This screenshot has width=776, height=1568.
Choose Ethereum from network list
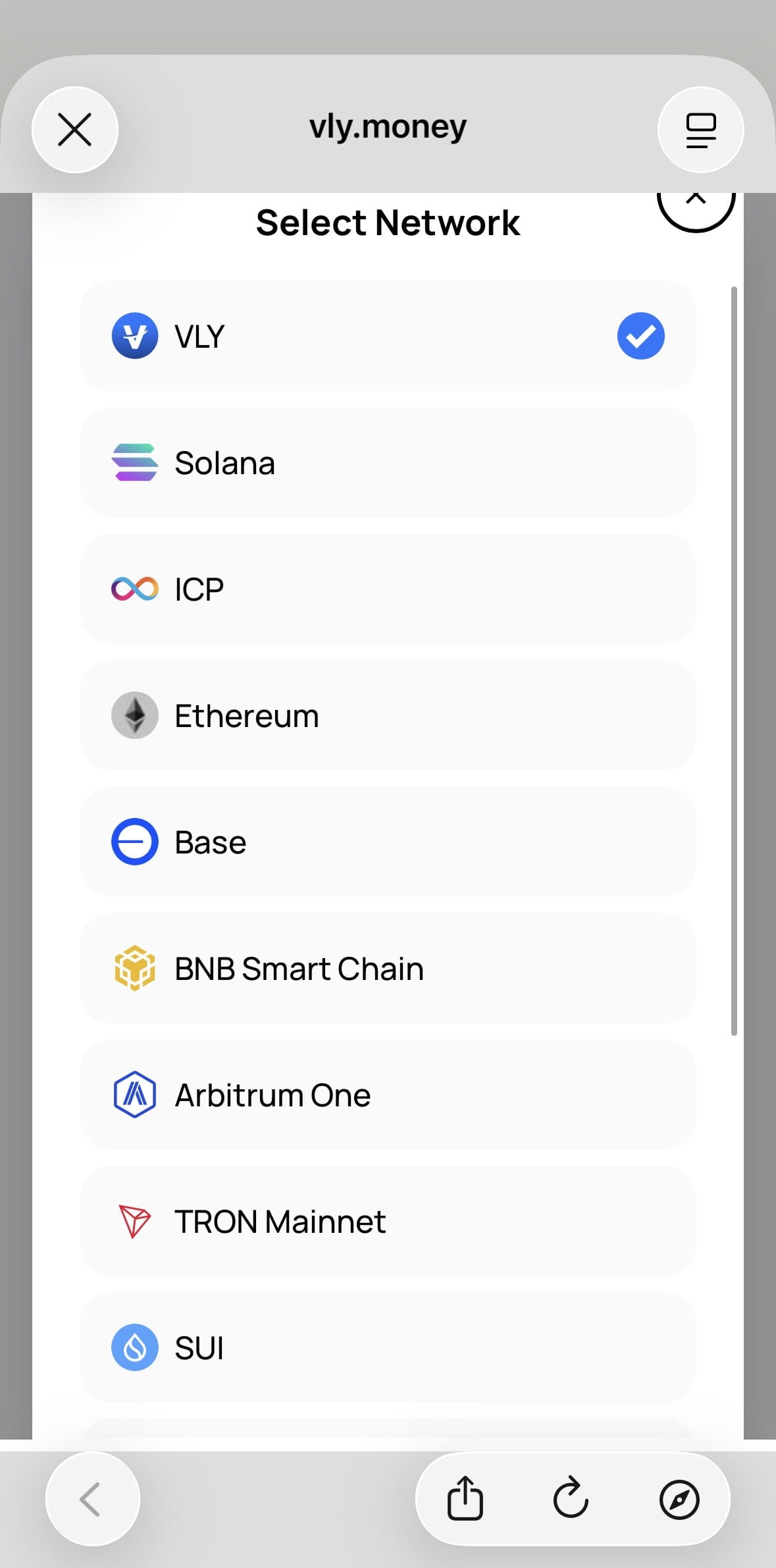coord(388,715)
